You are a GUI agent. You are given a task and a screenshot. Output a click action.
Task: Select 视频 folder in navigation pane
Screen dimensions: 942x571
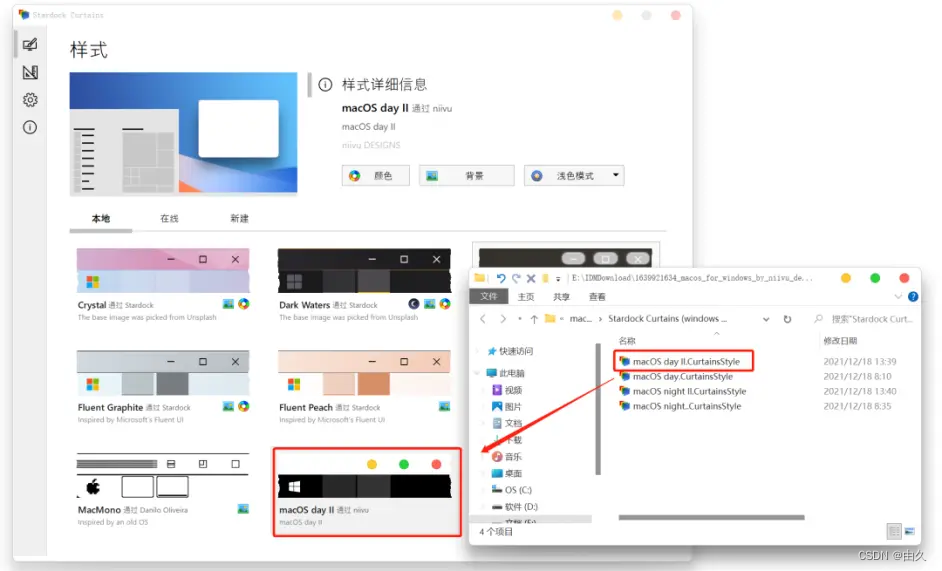click(507, 390)
